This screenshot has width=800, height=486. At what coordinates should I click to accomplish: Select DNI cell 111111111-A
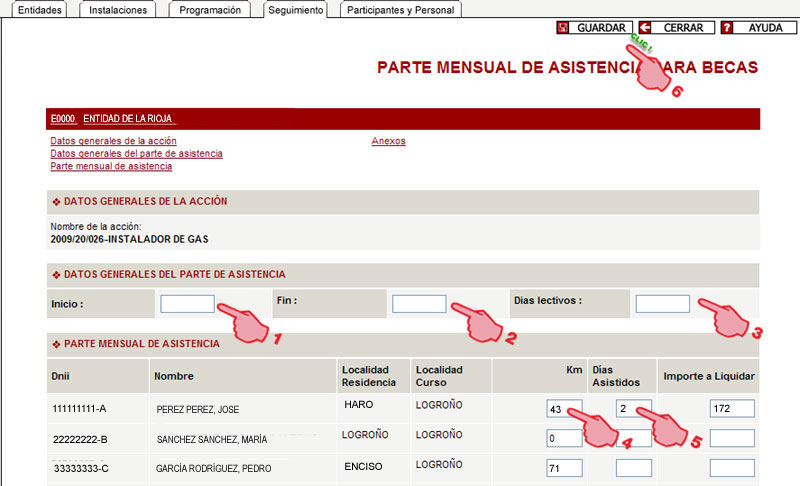[79, 409]
